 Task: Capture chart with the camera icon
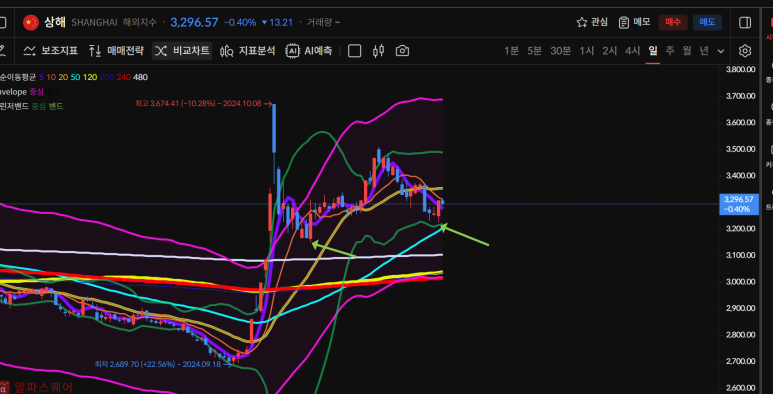coord(402,51)
